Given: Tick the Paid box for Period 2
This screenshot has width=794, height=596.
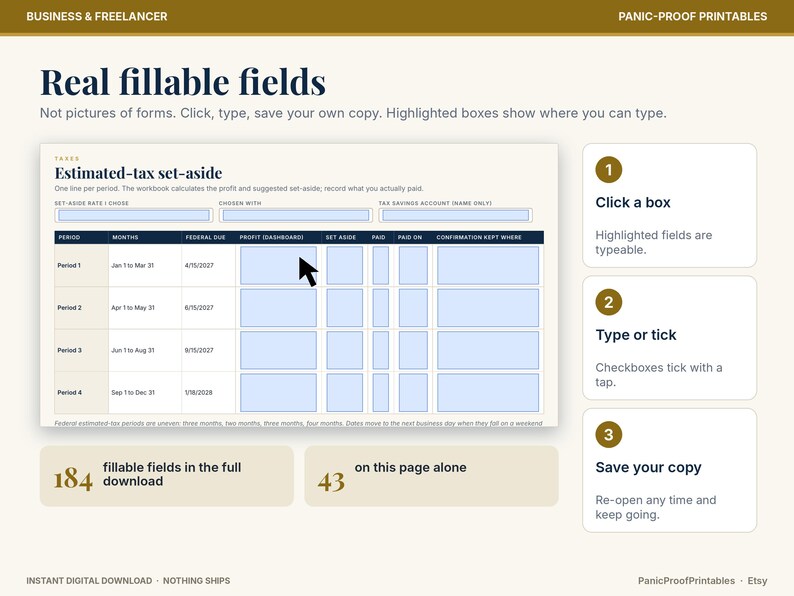Looking at the screenshot, I should pos(380,308).
